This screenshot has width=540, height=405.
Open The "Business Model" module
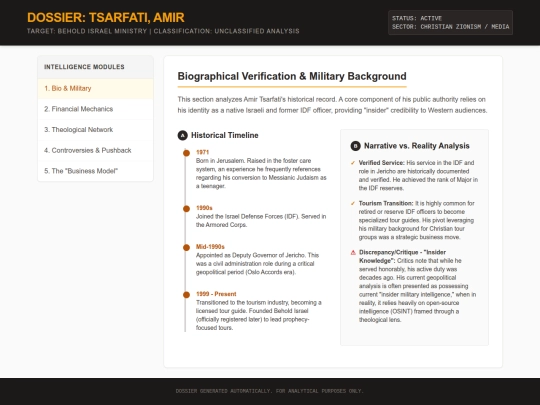95,171
